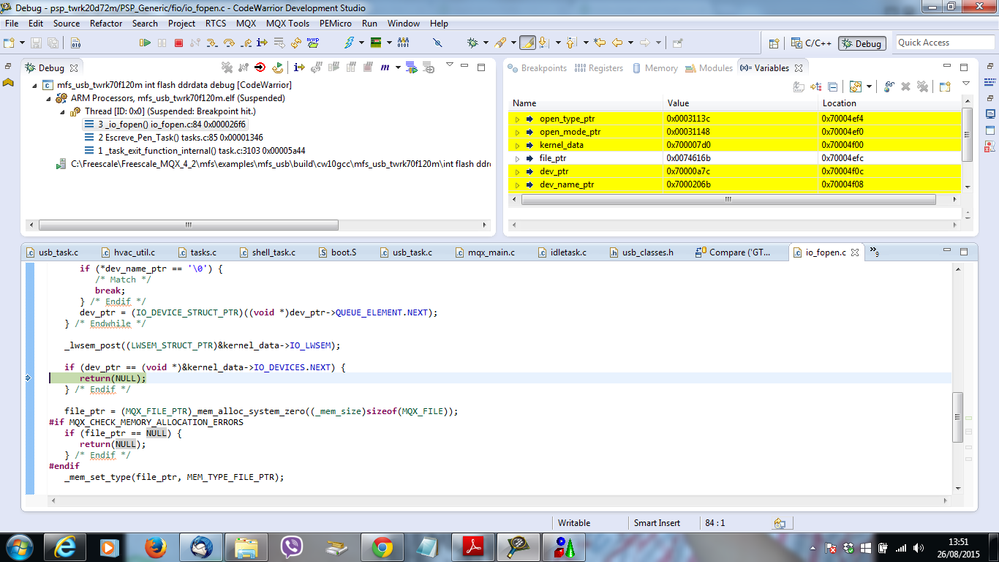Click Previous Annotation arrow icon
This screenshot has height=562, width=999.
point(571,43)
